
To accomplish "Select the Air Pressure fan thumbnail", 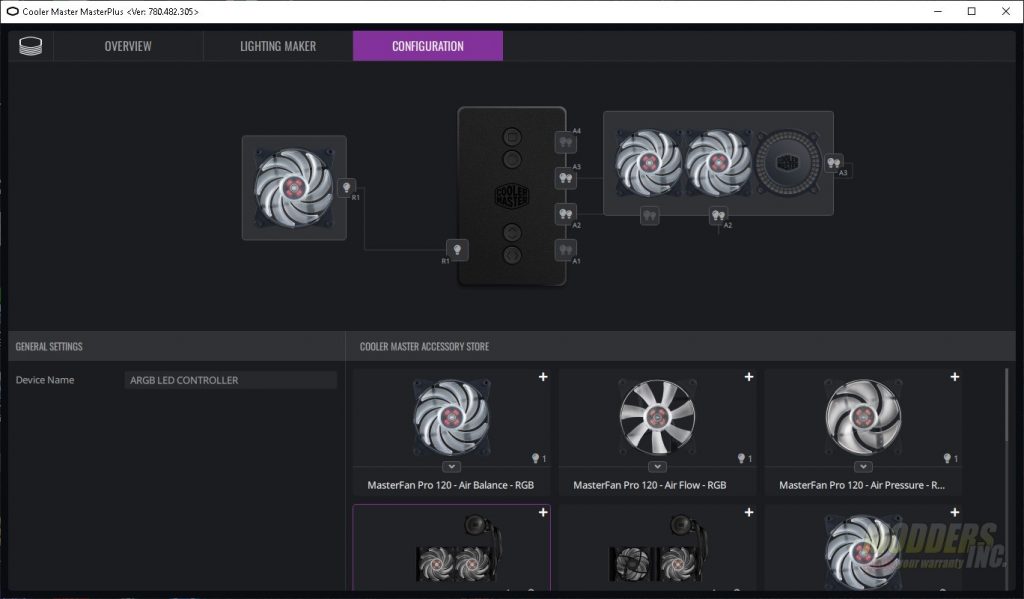I will point(863,417).
